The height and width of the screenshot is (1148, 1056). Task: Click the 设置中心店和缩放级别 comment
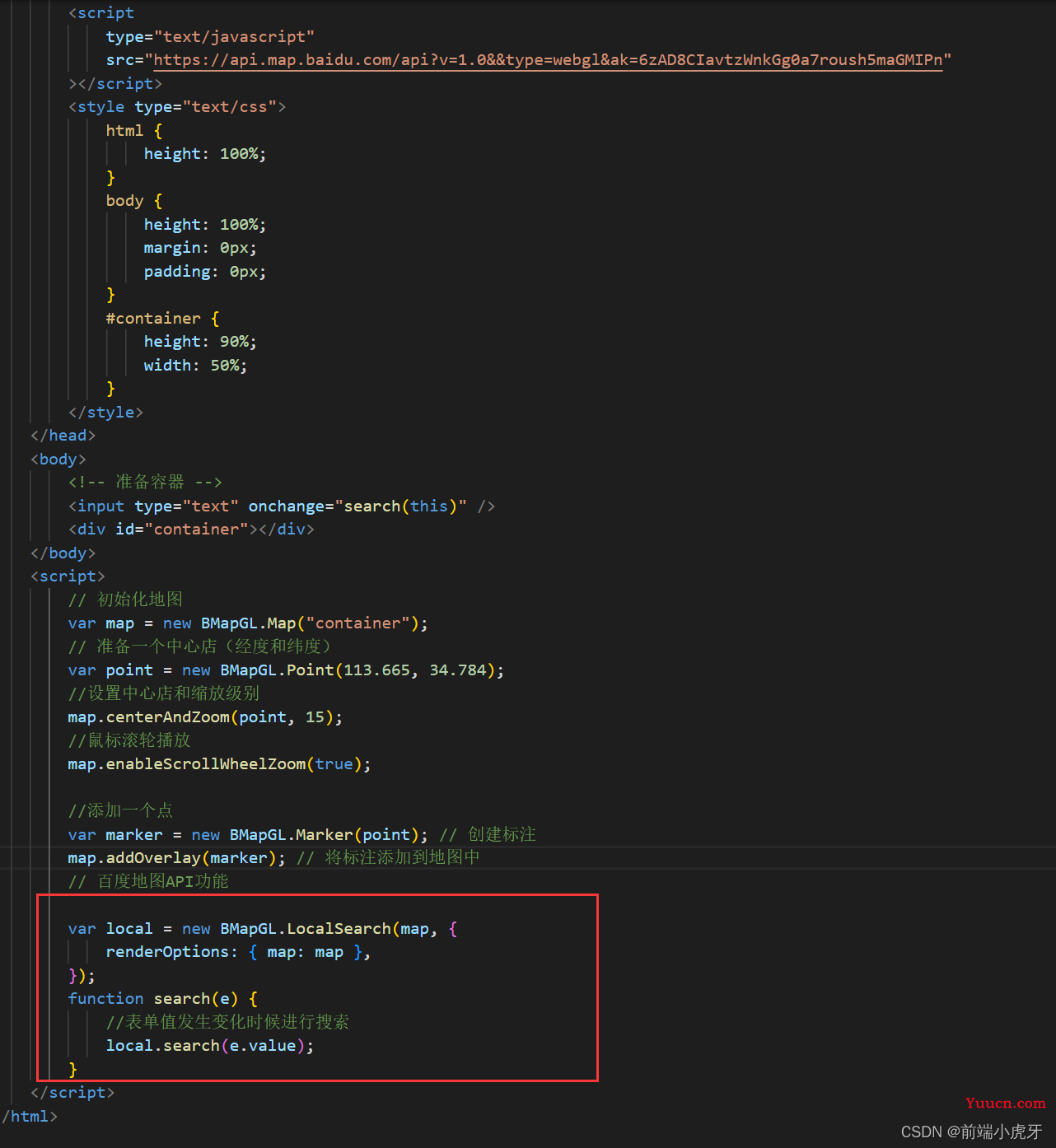(x=164, y=693)
